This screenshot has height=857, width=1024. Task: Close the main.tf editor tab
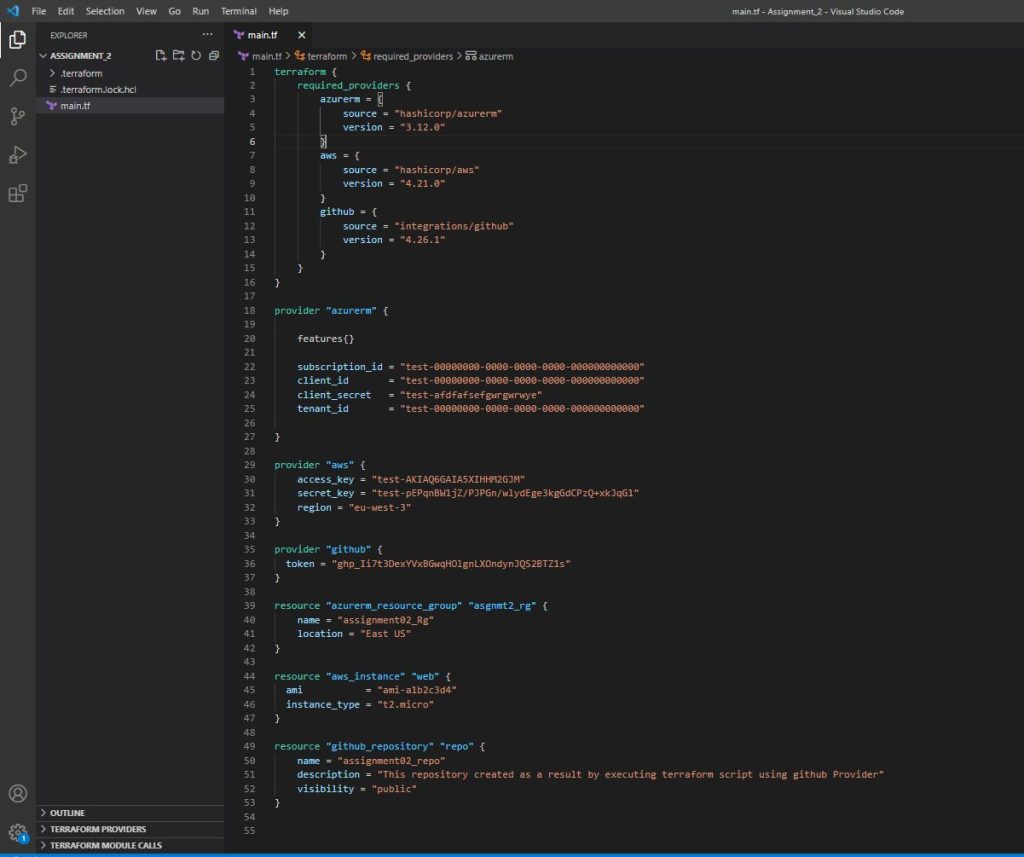pyautogui.click(x=302, y=35)
